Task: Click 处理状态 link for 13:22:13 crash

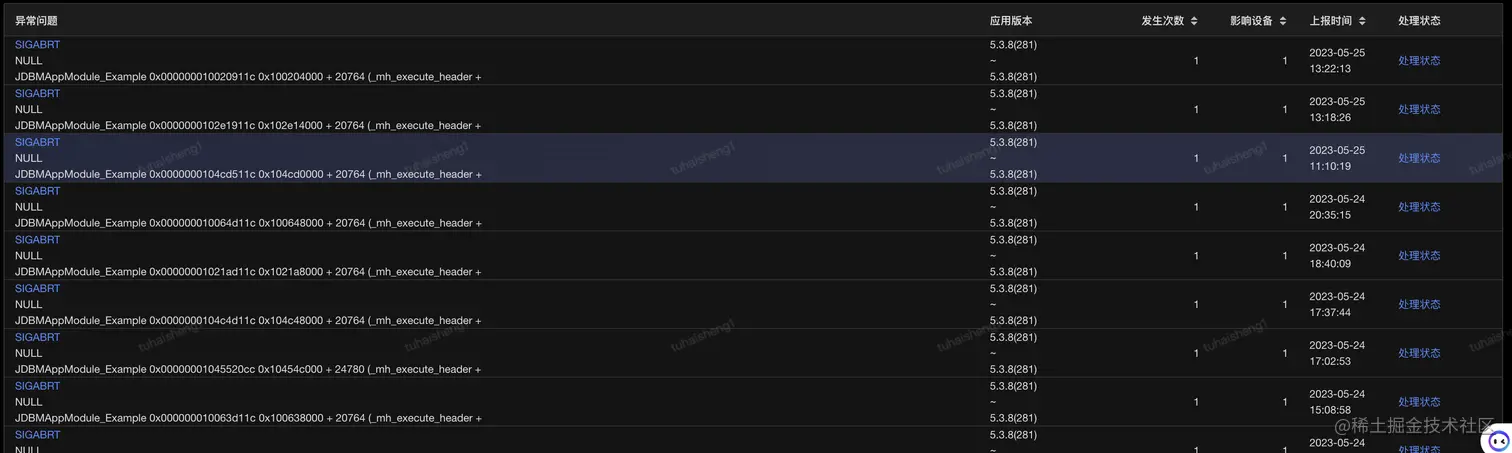Action: pyautogui.click(x=1419, y=61)
